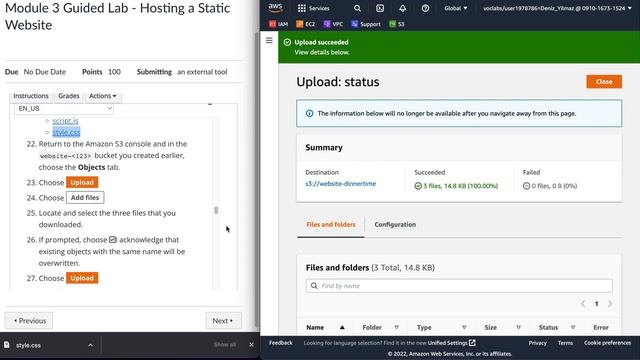Viewport: 640px width, 360px height.
Task: Click the style.css file icon in downloads bar
Action: click(7, 345)
